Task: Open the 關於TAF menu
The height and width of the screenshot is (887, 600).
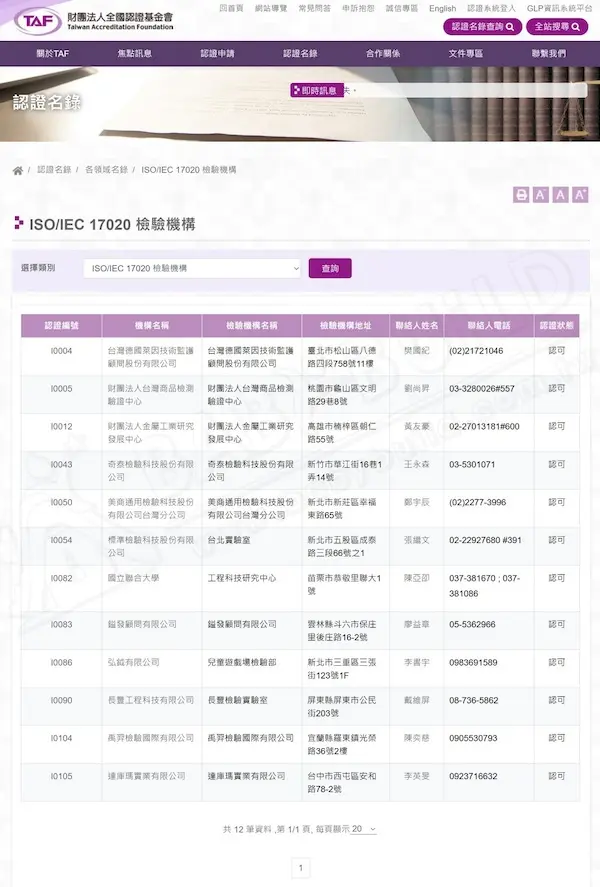Action: tap(53, 54)
